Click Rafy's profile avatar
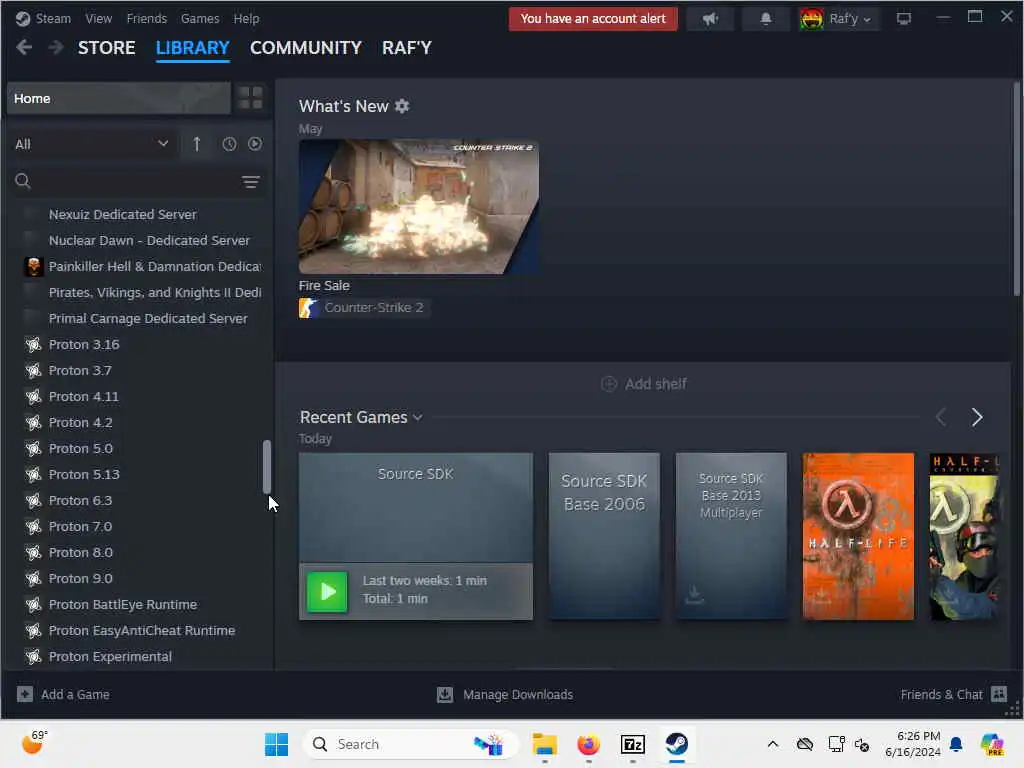Image resolution: width=1024 pixels, height=768 pixels. click(x=812, y=19)
